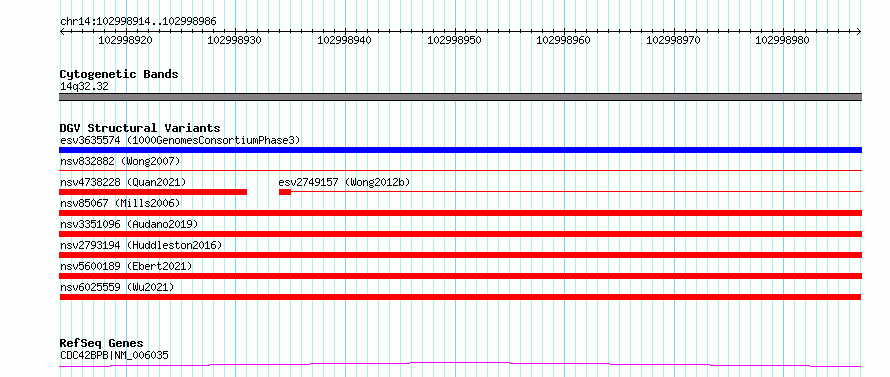
Task: Open the nsv85067 (Mills2006) label
Action: pyautogui.click(x=120, y=203)
